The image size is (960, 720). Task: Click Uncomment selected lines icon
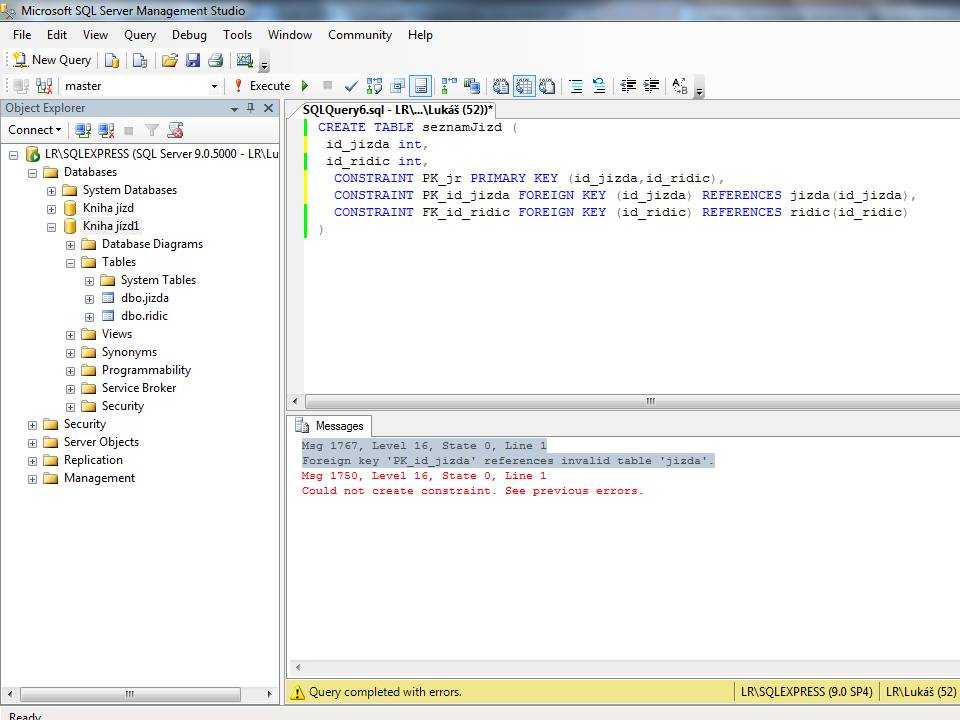tap(599, 86)
